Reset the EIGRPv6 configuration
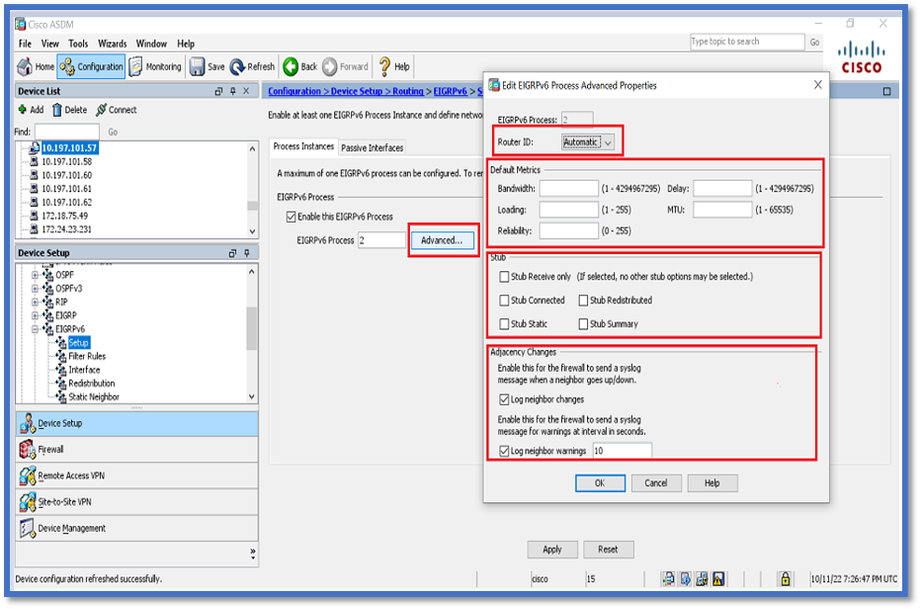This screenshot has height=611, width=921. pyautogui.click(x=608, y=550)
